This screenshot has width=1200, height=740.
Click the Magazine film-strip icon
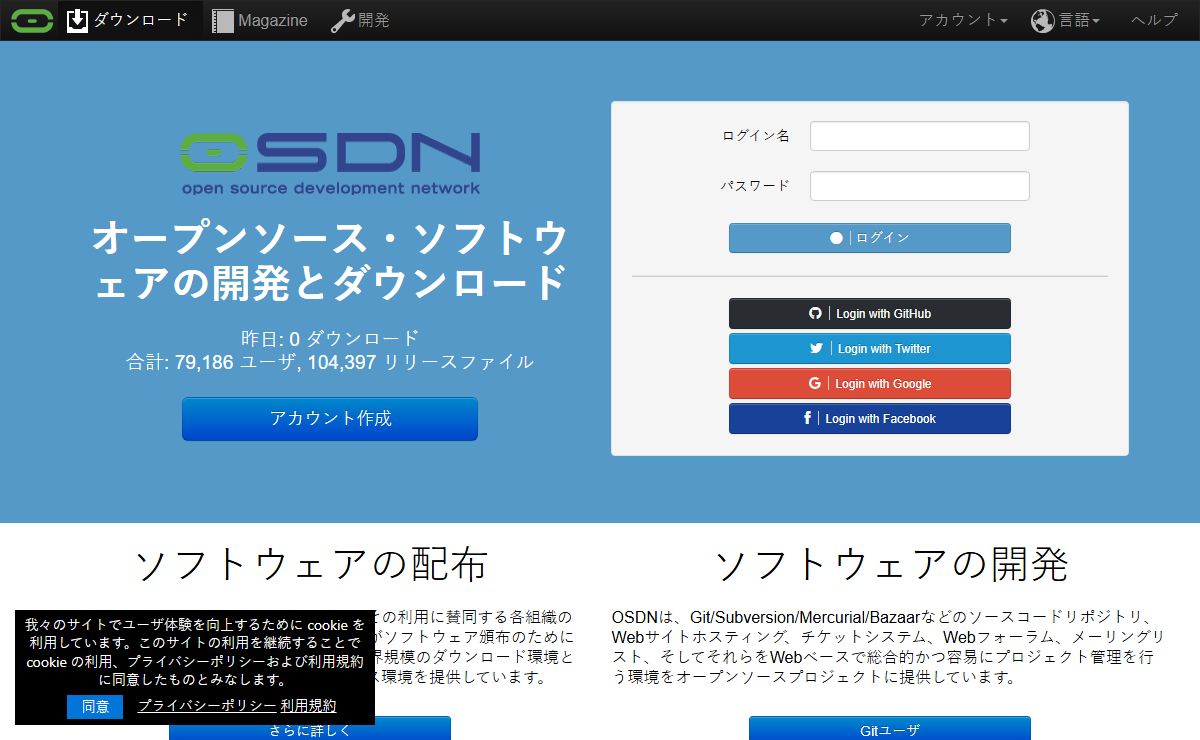(x=223, y=20)
